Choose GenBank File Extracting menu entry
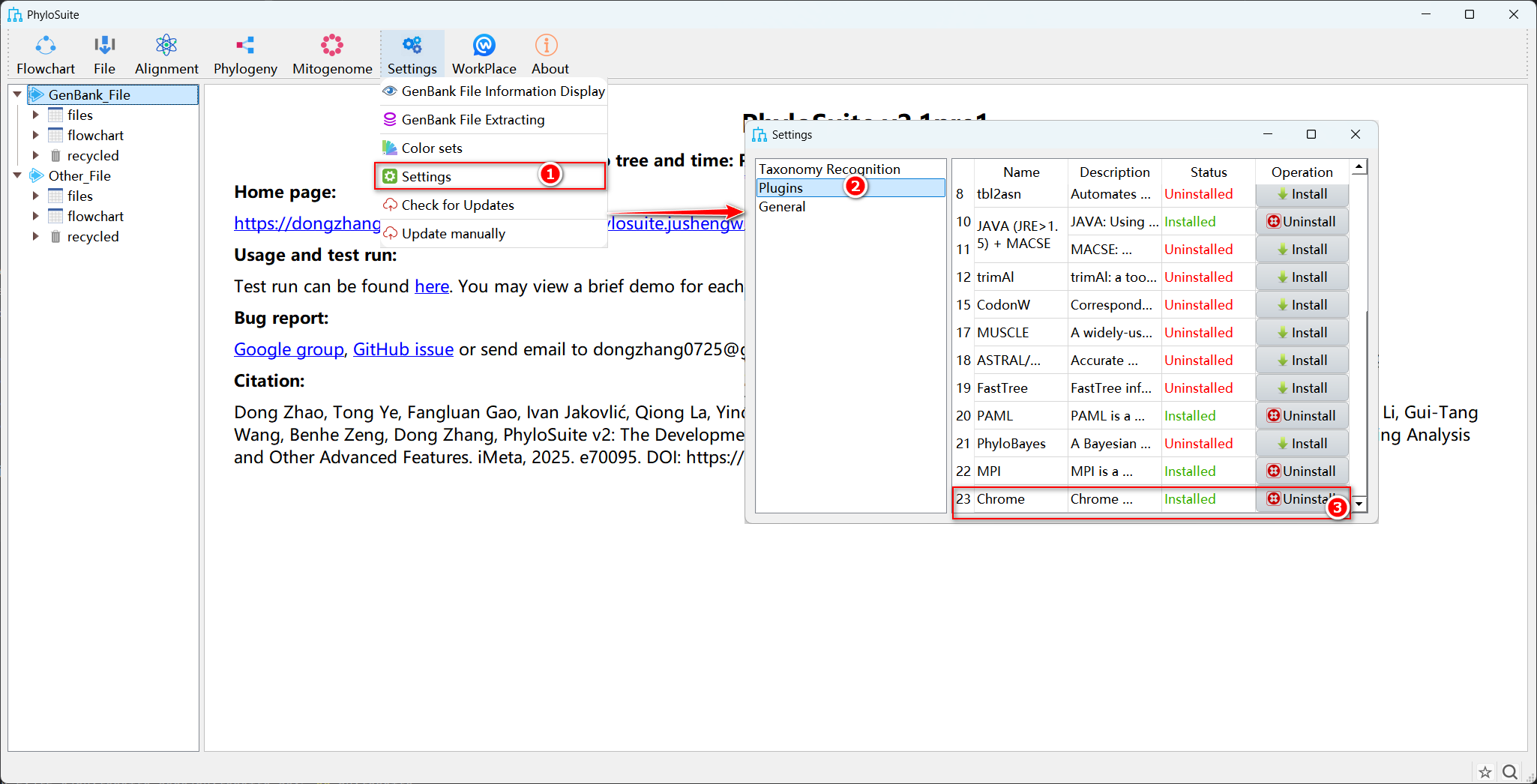1537x784 pixels. pyautogui.click(x=494, y=120)
